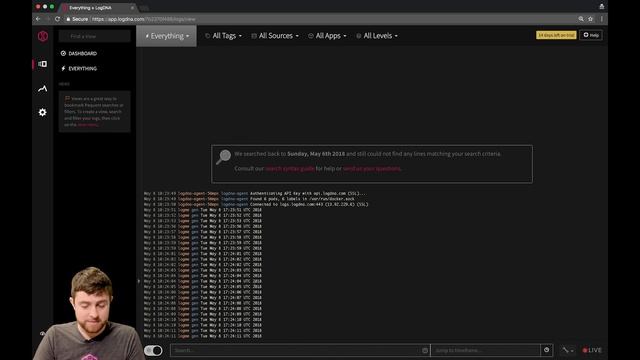This screenshot has width=640, height=360.
Task: Click the LogDNA logo icon
Action: [x=42, y=36]
